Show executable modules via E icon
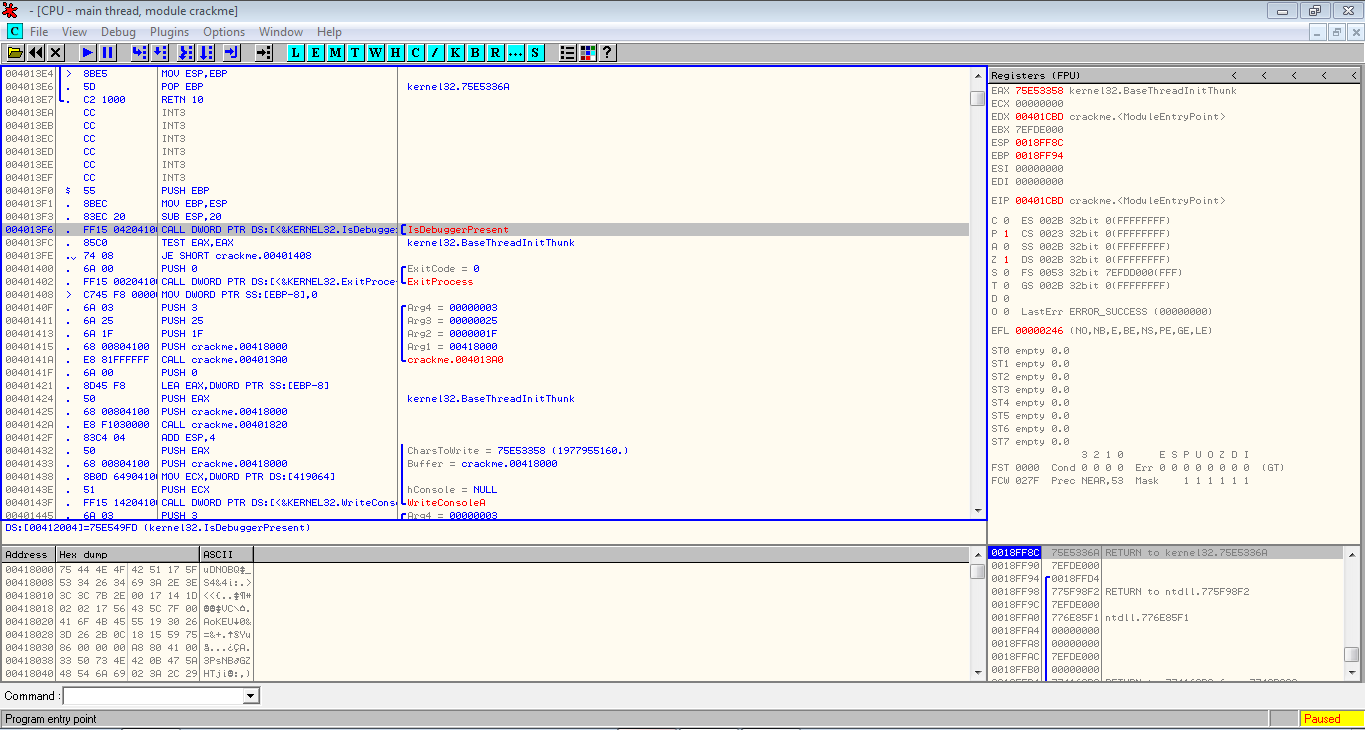The height and width of the screenshot is (730, 1365). (315, 52)
